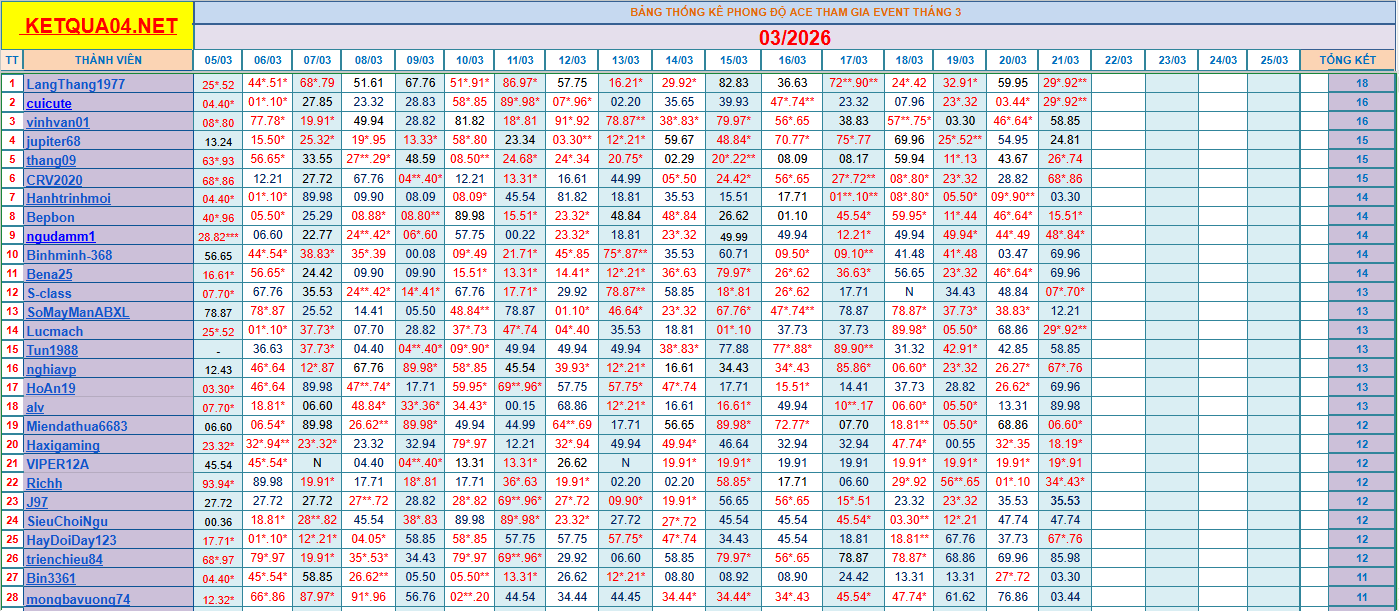
Task: Open member Miendathua6683's link
Action: (x=77, y=426)
